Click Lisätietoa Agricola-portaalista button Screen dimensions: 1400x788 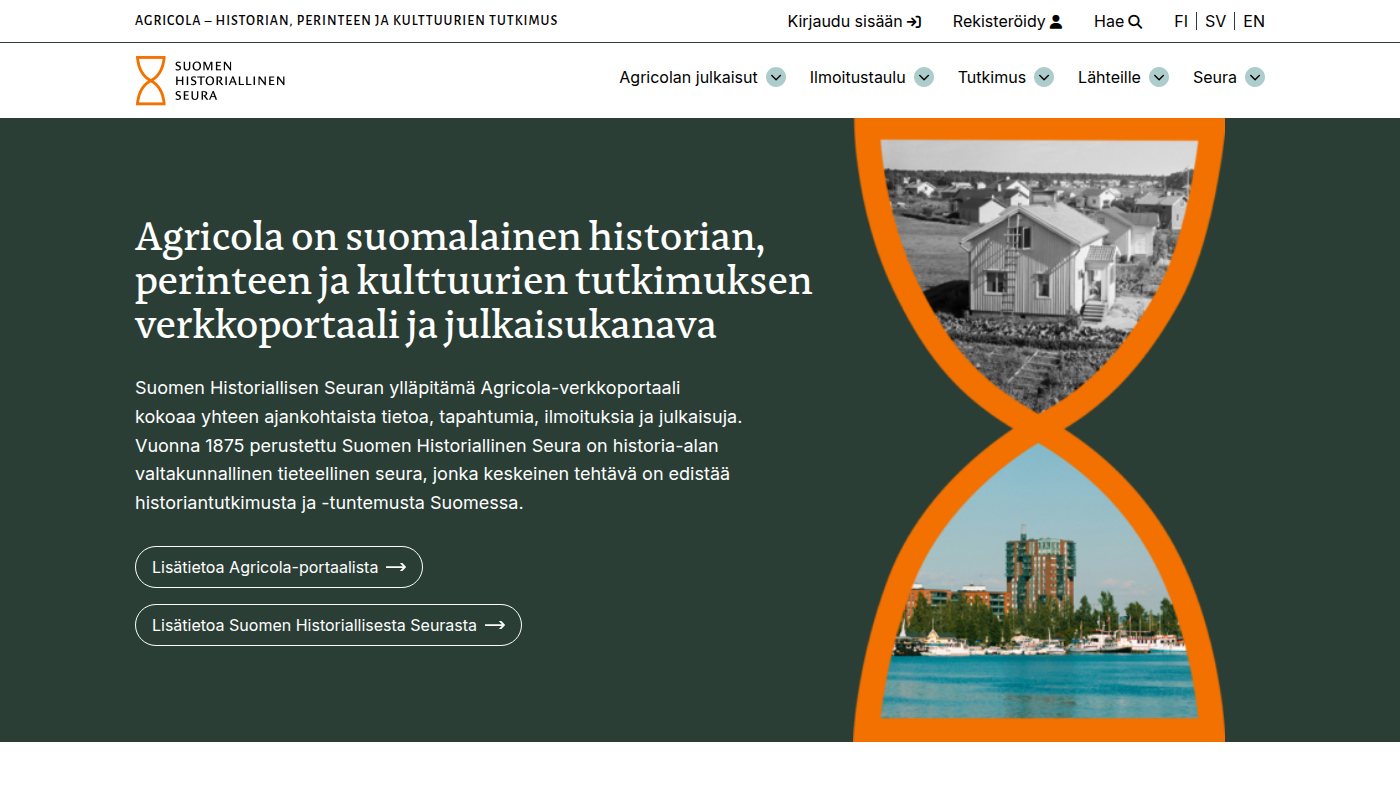(x=279, y=567)
